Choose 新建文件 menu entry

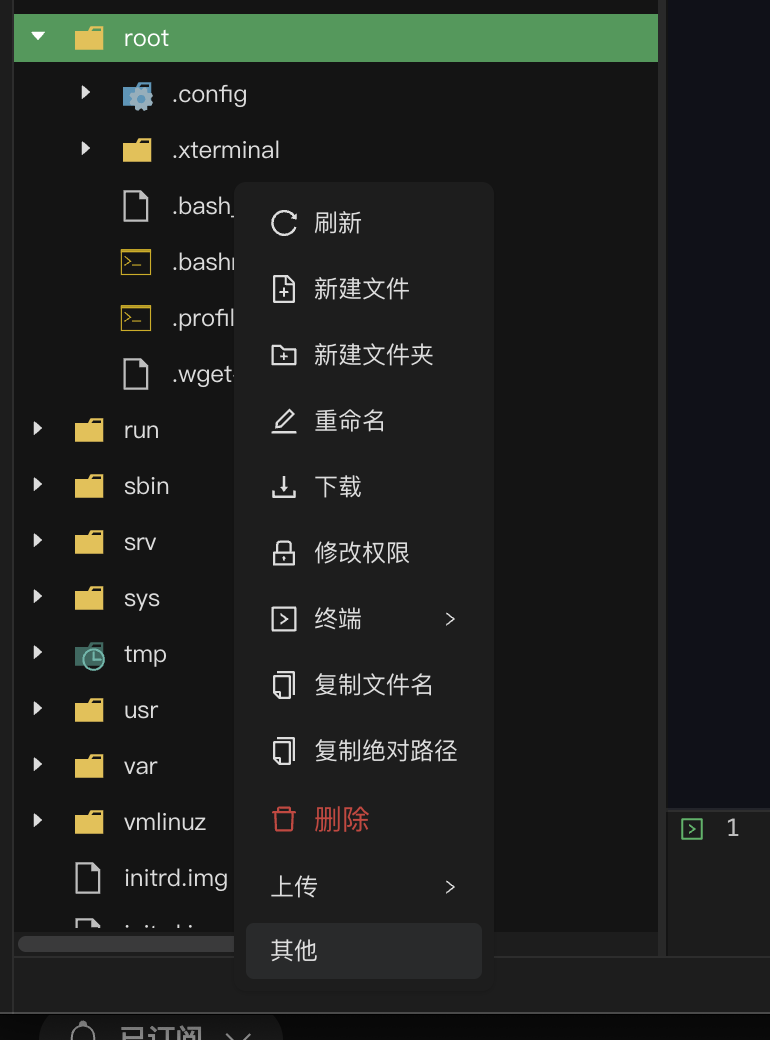(x=363, y=289)
